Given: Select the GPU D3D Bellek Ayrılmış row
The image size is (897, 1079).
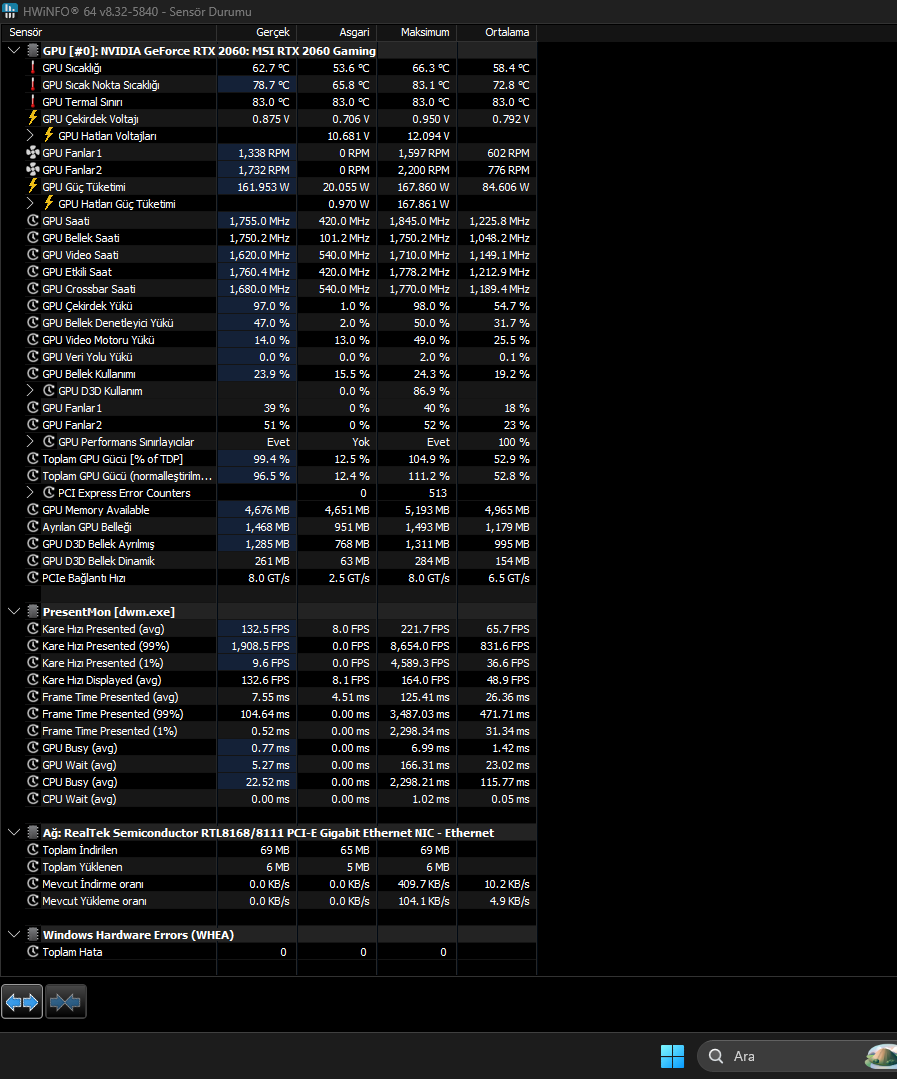Looking at the screenshot, I should pos(268,544).
